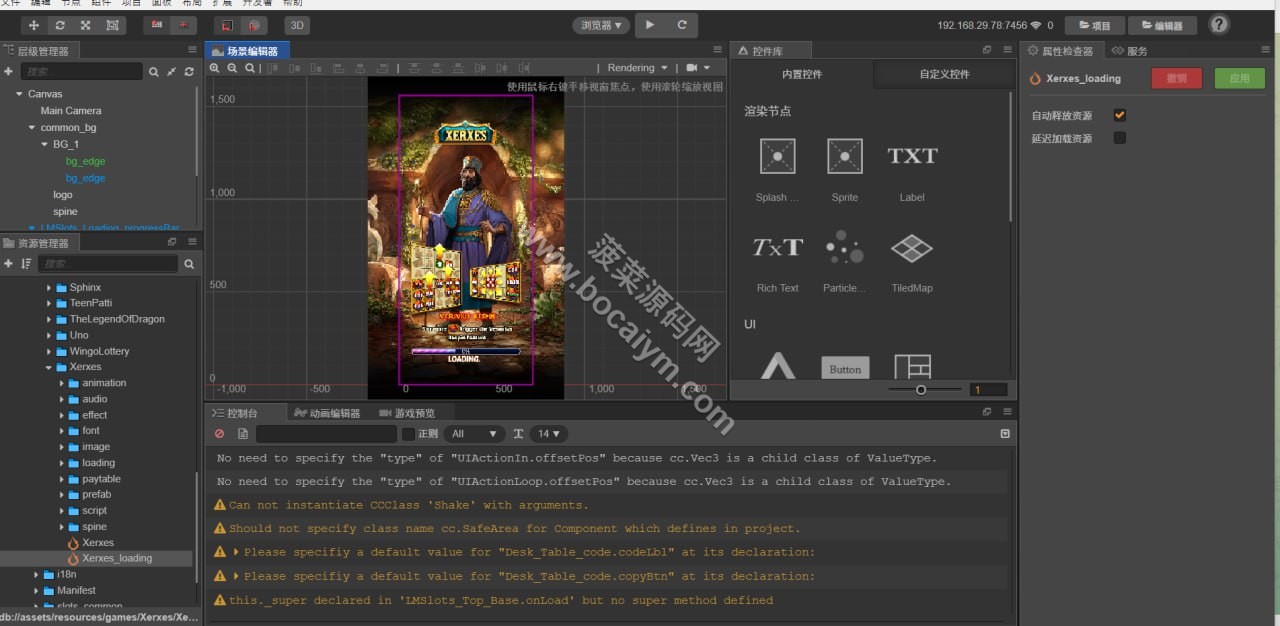Screen dimensions: 1280x626
Task: Click the refresh preview button
Action: pyautogui.click(x=682, y=25)
